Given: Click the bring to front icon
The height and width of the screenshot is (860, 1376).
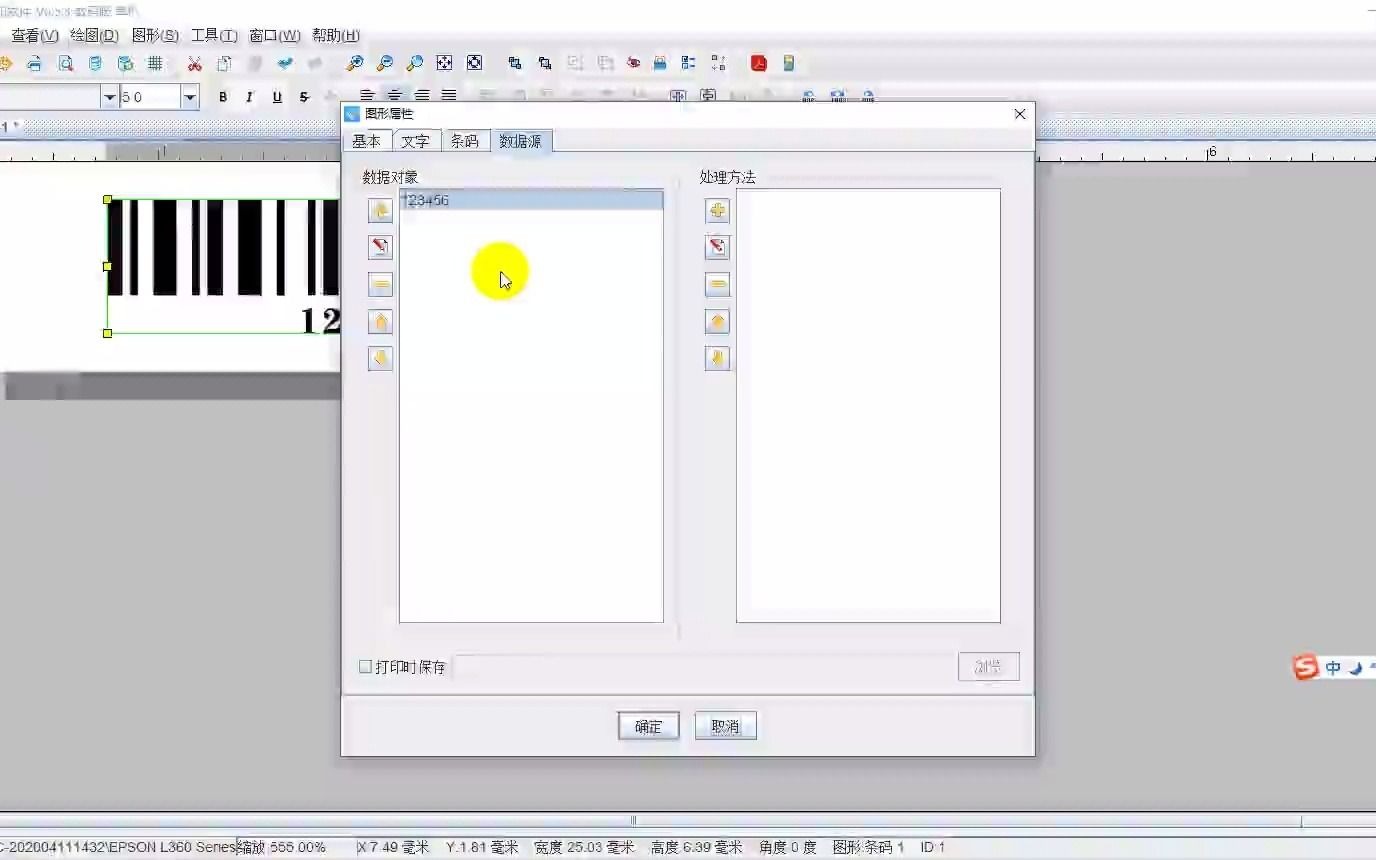Looking at the screenshot, I should (514, 63).
